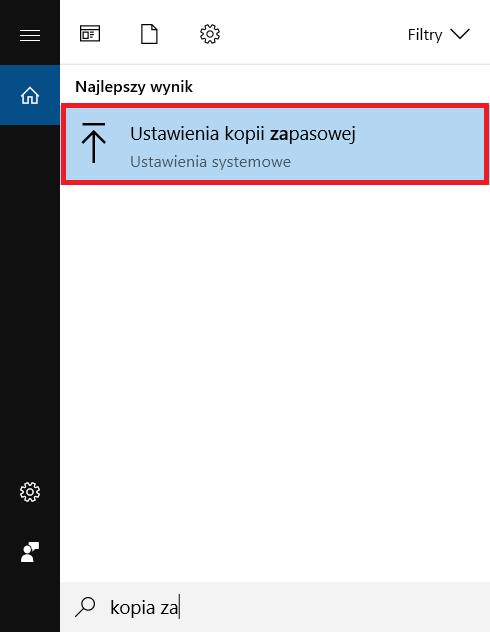Select the highlighted best match row
Screen dimensions: 490x632
pos(275,144)
